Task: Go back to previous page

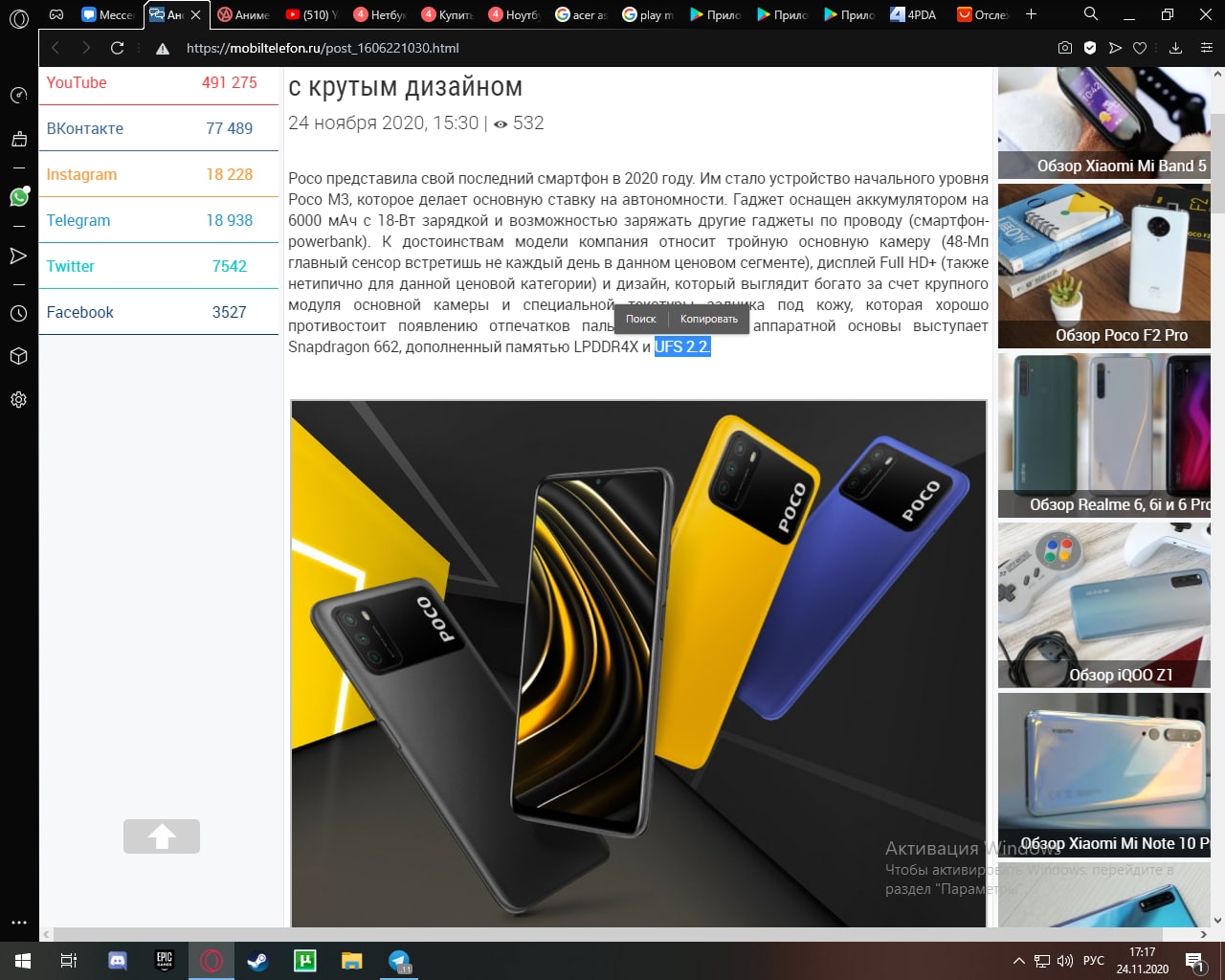Action: click(x=56, y=48)
